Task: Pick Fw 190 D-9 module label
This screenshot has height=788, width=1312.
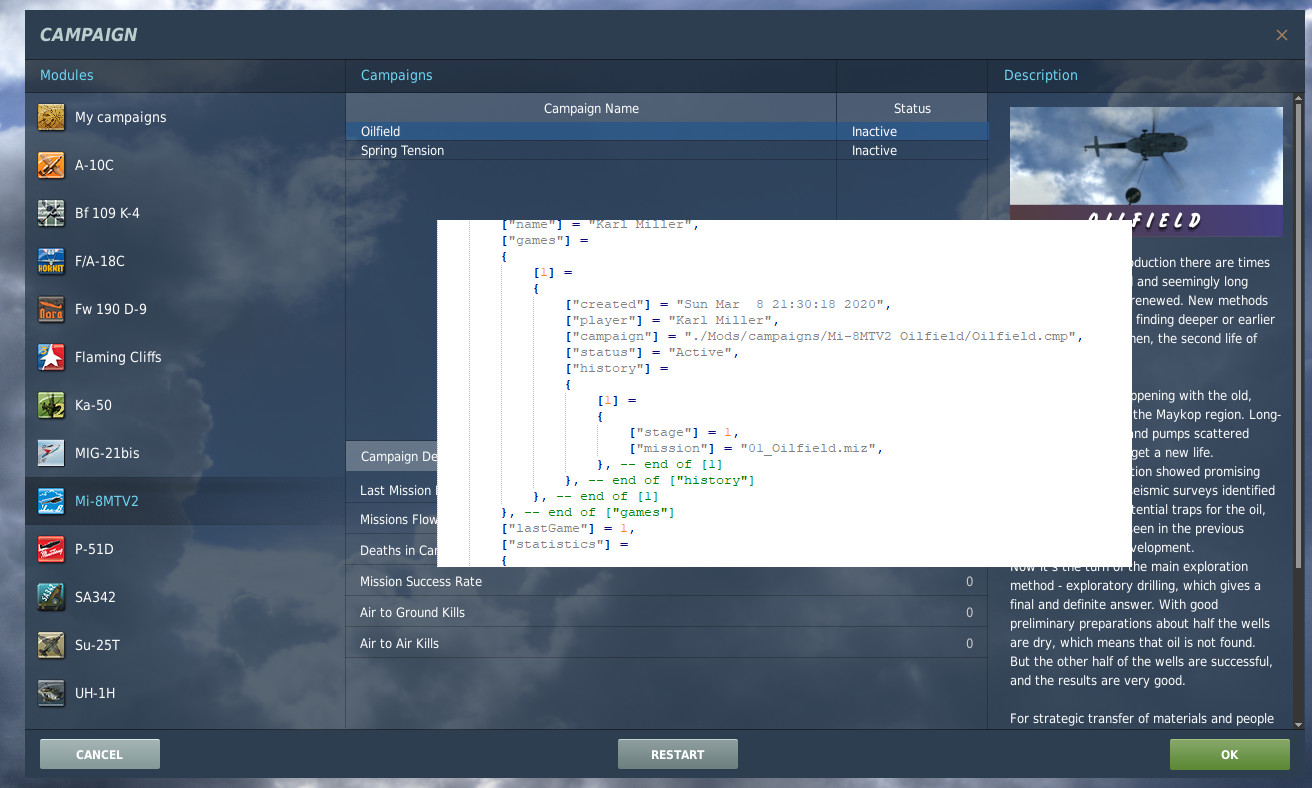Action: [x=111, y=309]
